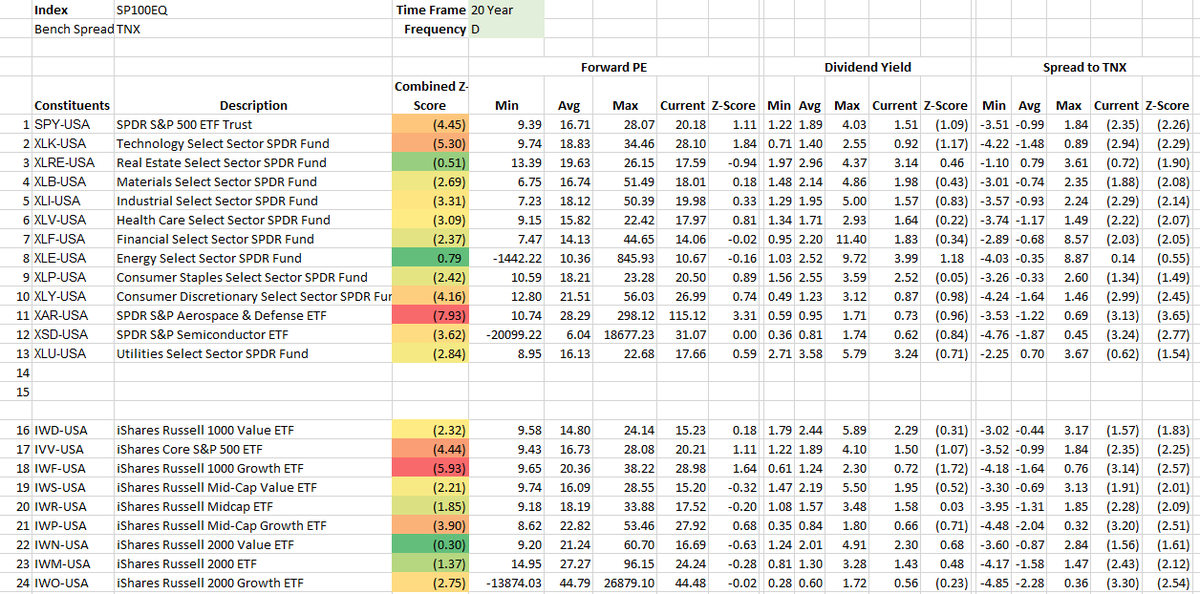1200x594 pixels.
Task: Click the green (0.30) combined Z-score cell
Action: (x=432, y=543)
